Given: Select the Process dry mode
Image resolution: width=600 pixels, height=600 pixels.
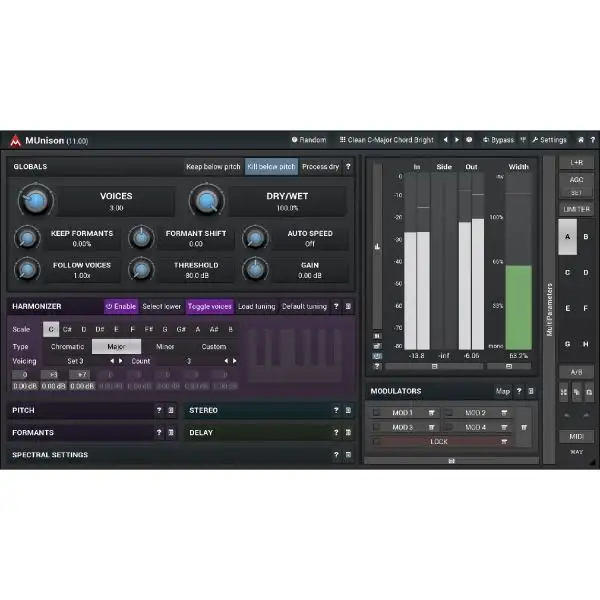Looking at the screenshot, I should click(320, 167).
